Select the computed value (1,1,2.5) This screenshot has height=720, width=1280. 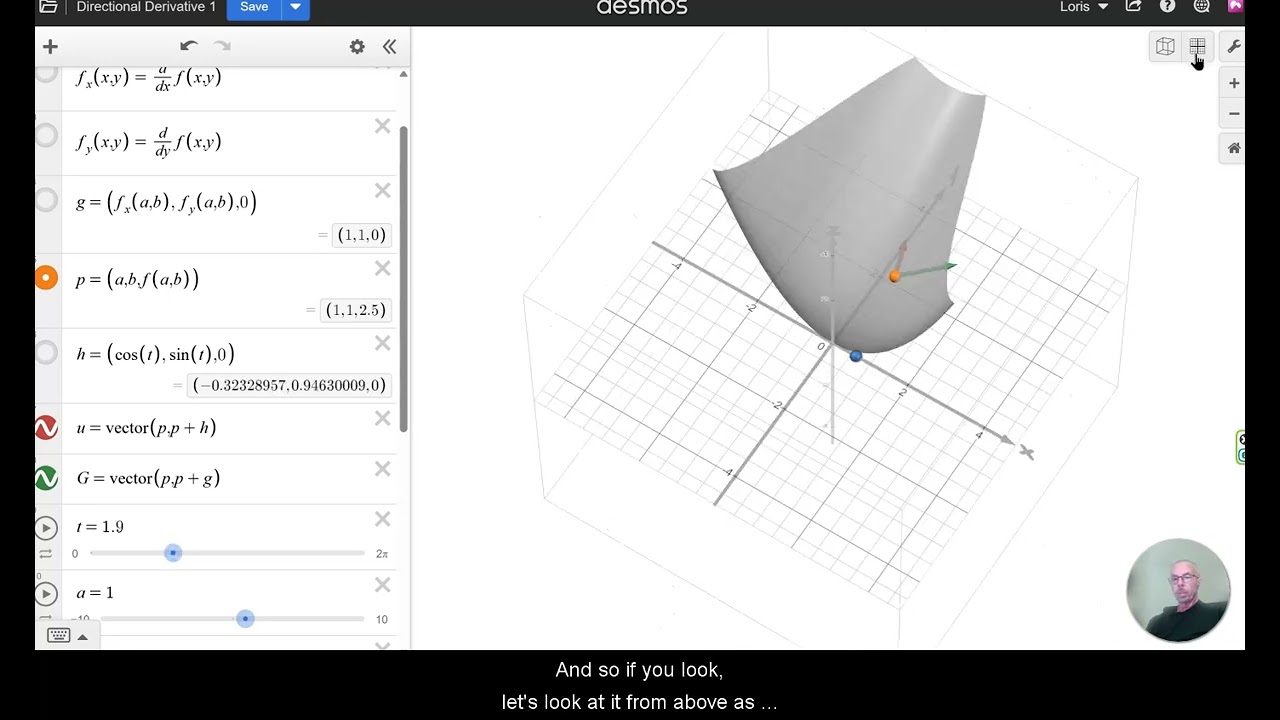(x=355, y=310)
